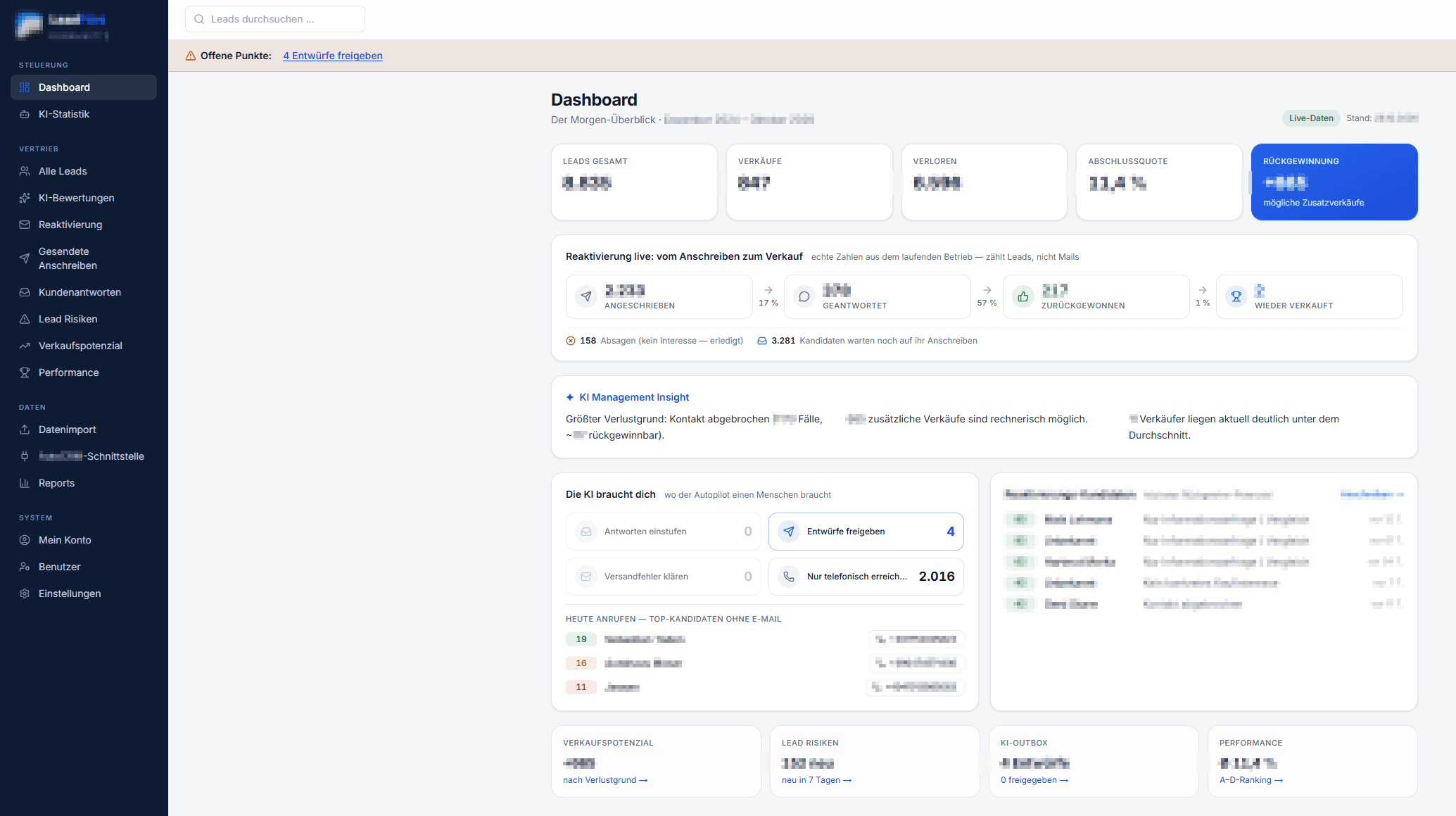Click the Entwürfe freigeben button with count 4

866,532
